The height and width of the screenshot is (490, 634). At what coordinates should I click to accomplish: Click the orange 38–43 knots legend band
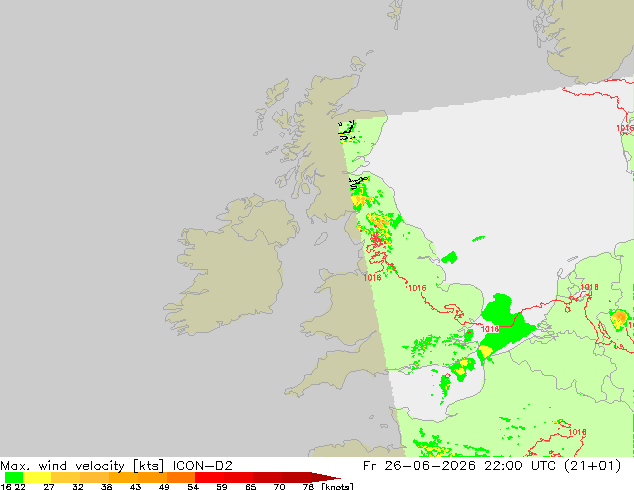[123, 477]
